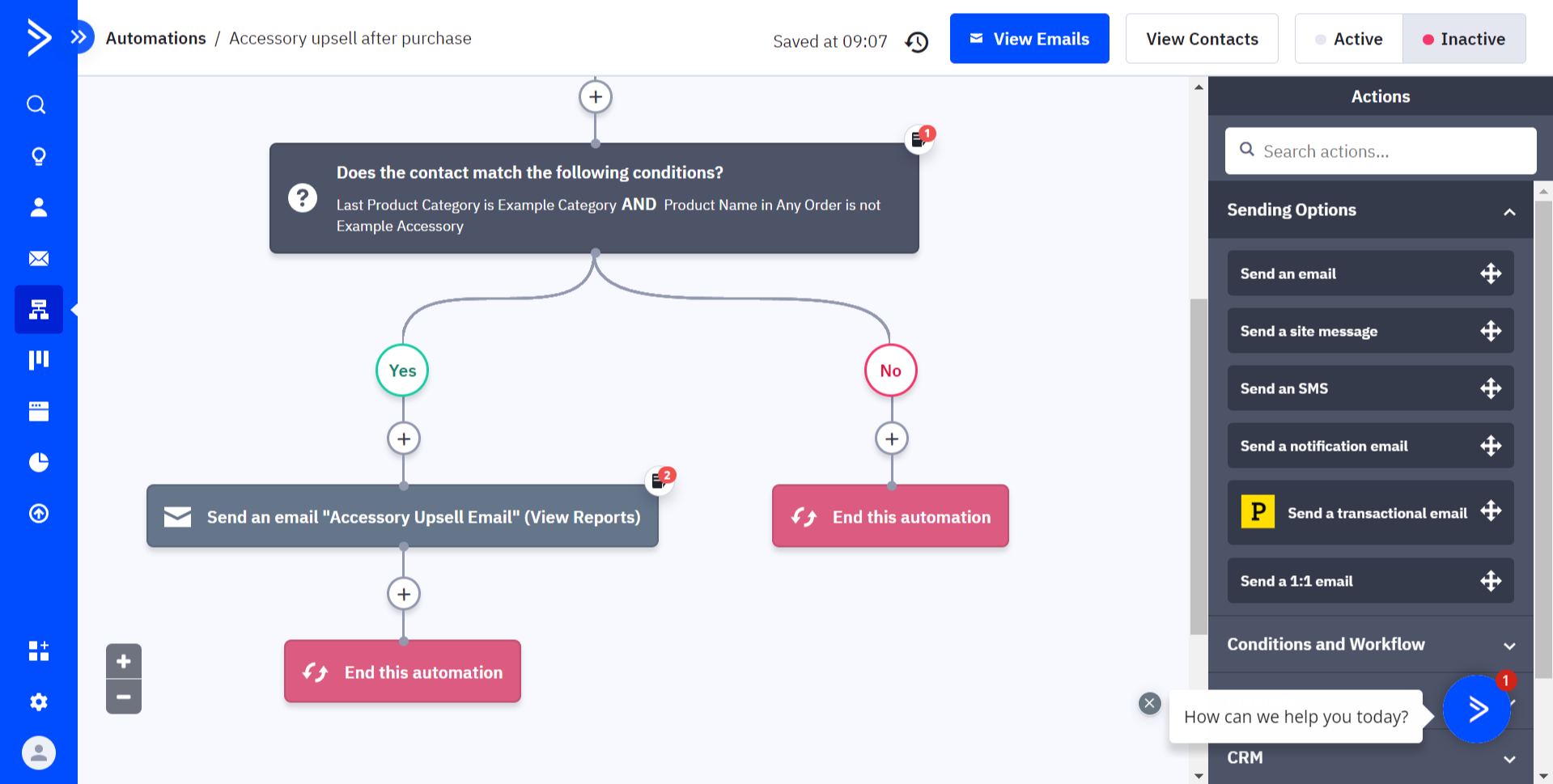Viewport: 1553px width, 784px height.
Task: Open the Deals pipeline icon in sidebar
Action: pyautogui.click(x=38, y=360)
